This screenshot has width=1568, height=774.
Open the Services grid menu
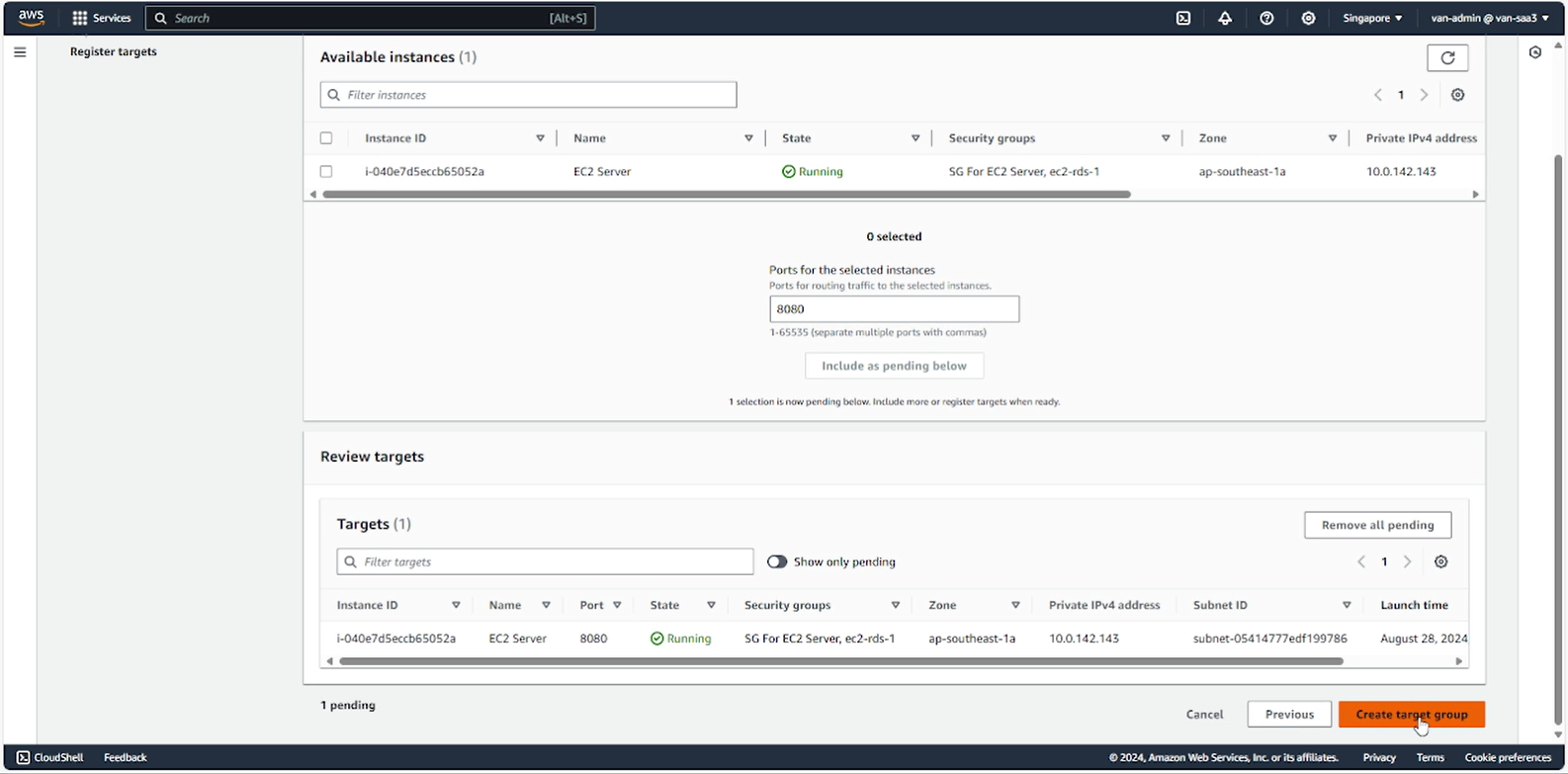pyautogui.click(x=101, y=18)
